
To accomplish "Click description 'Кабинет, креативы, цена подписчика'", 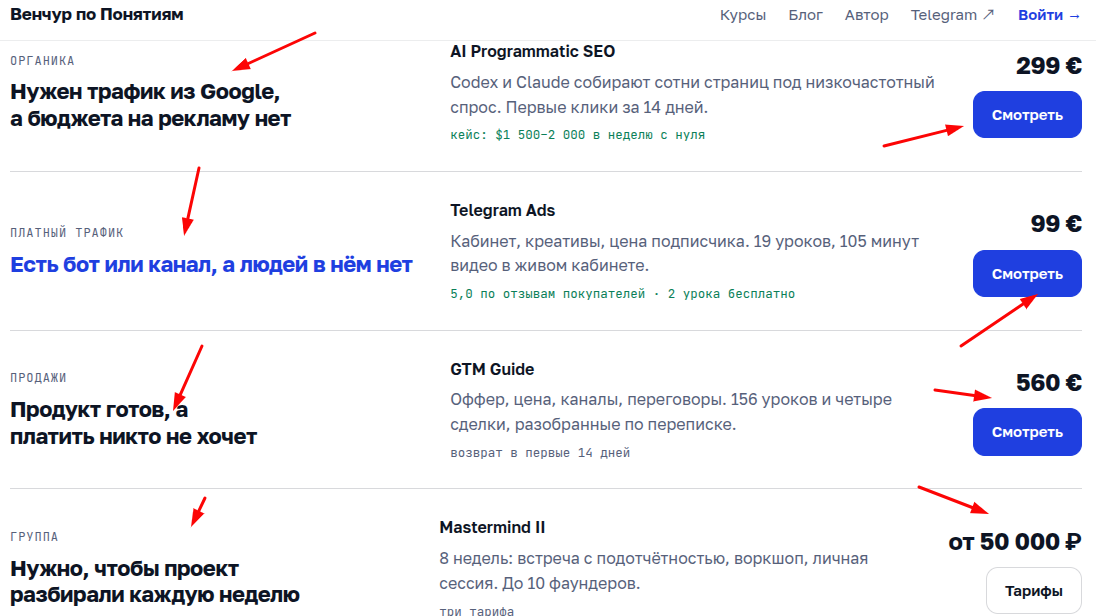I will (x=684, y=254).
